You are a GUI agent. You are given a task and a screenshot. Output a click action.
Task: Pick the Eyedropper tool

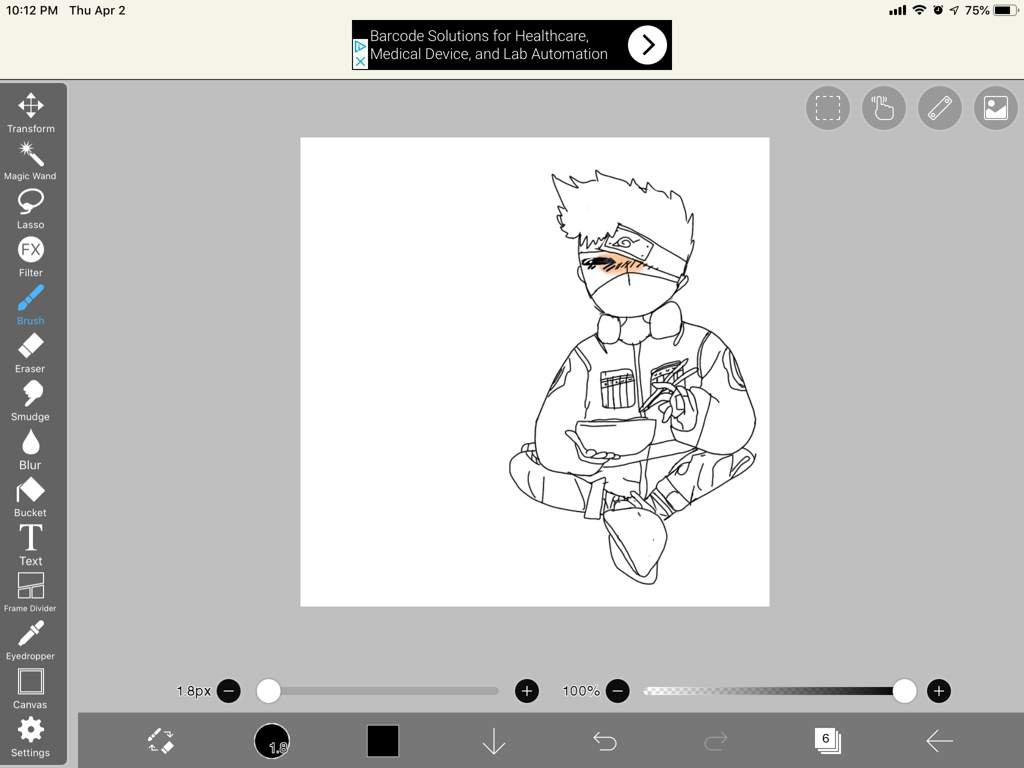(30, 641)
